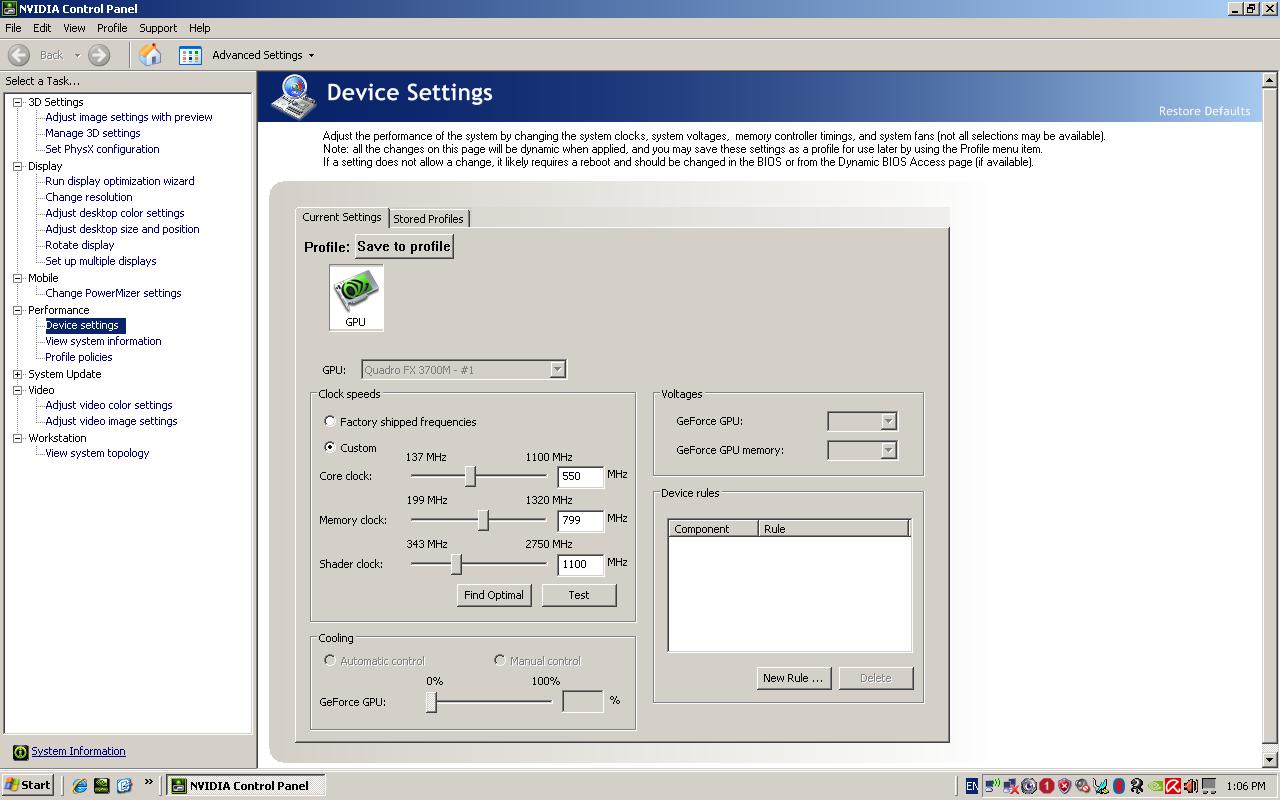Select Factory shipped frequencies option

(330, 422)
